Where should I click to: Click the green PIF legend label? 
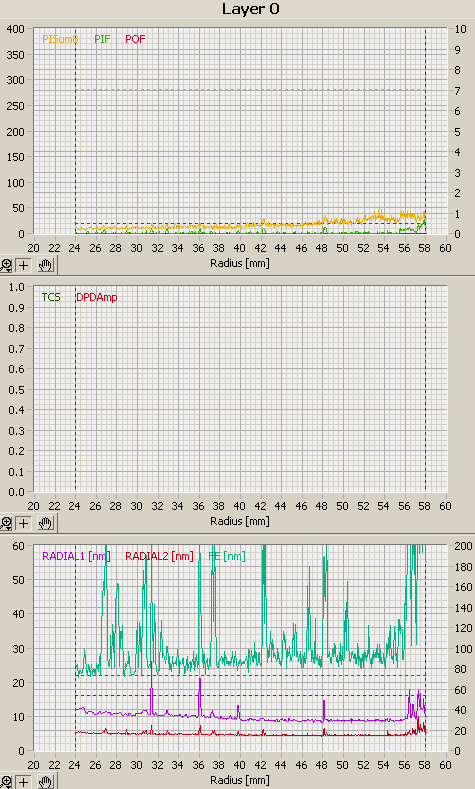point(103,39)
